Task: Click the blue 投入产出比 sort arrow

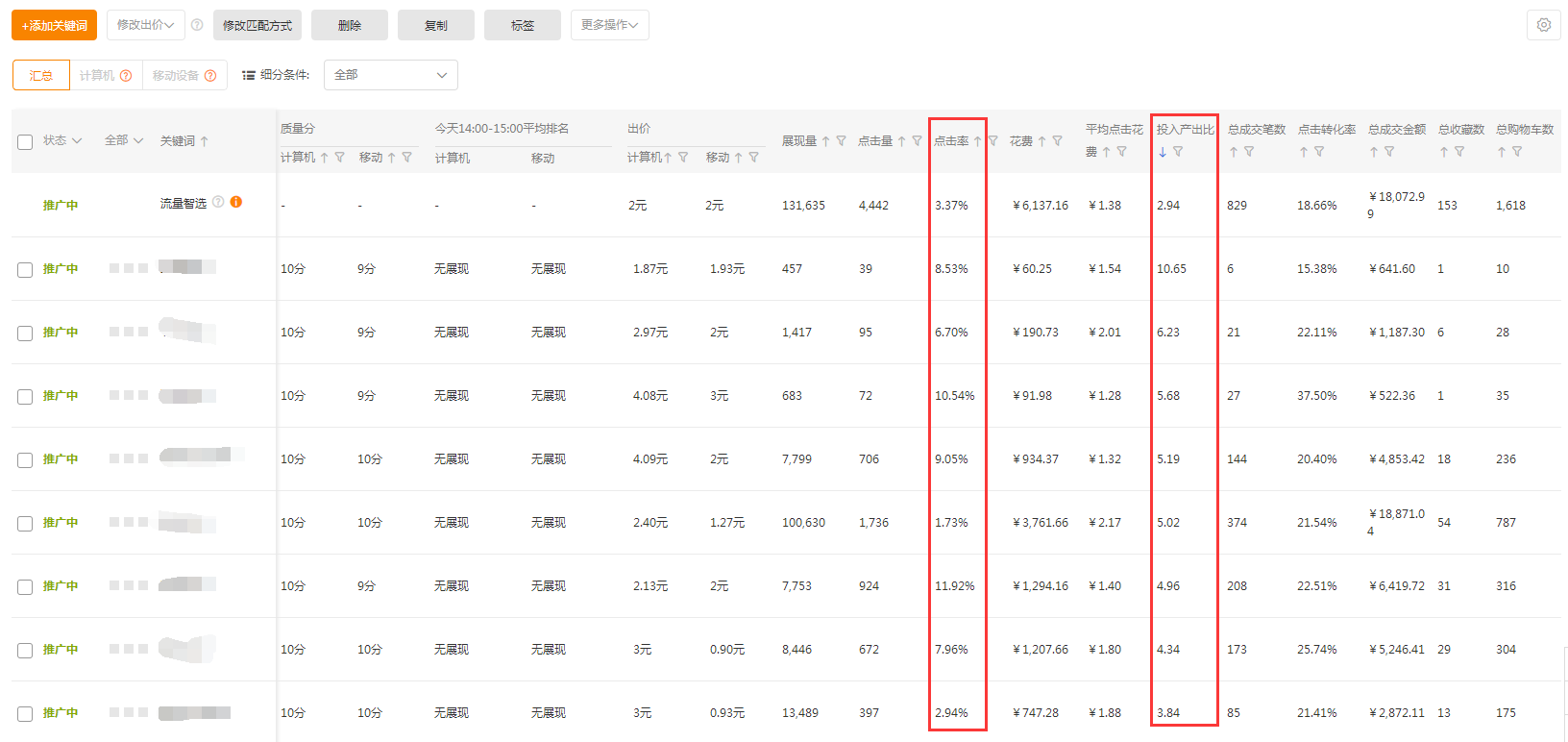Action: pyautogui.click(x=1163, y=152)
